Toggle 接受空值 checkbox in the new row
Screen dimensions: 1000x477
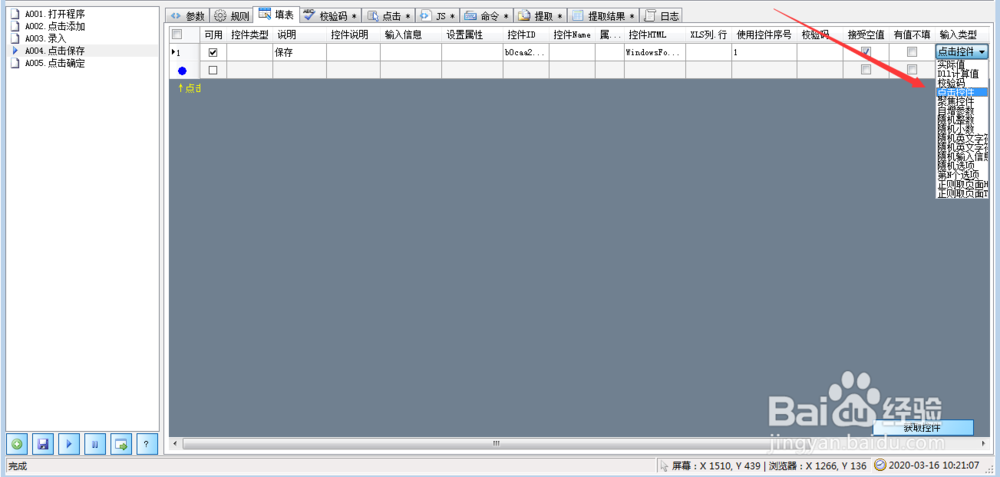pyautogui.click(x=865, y=69)
